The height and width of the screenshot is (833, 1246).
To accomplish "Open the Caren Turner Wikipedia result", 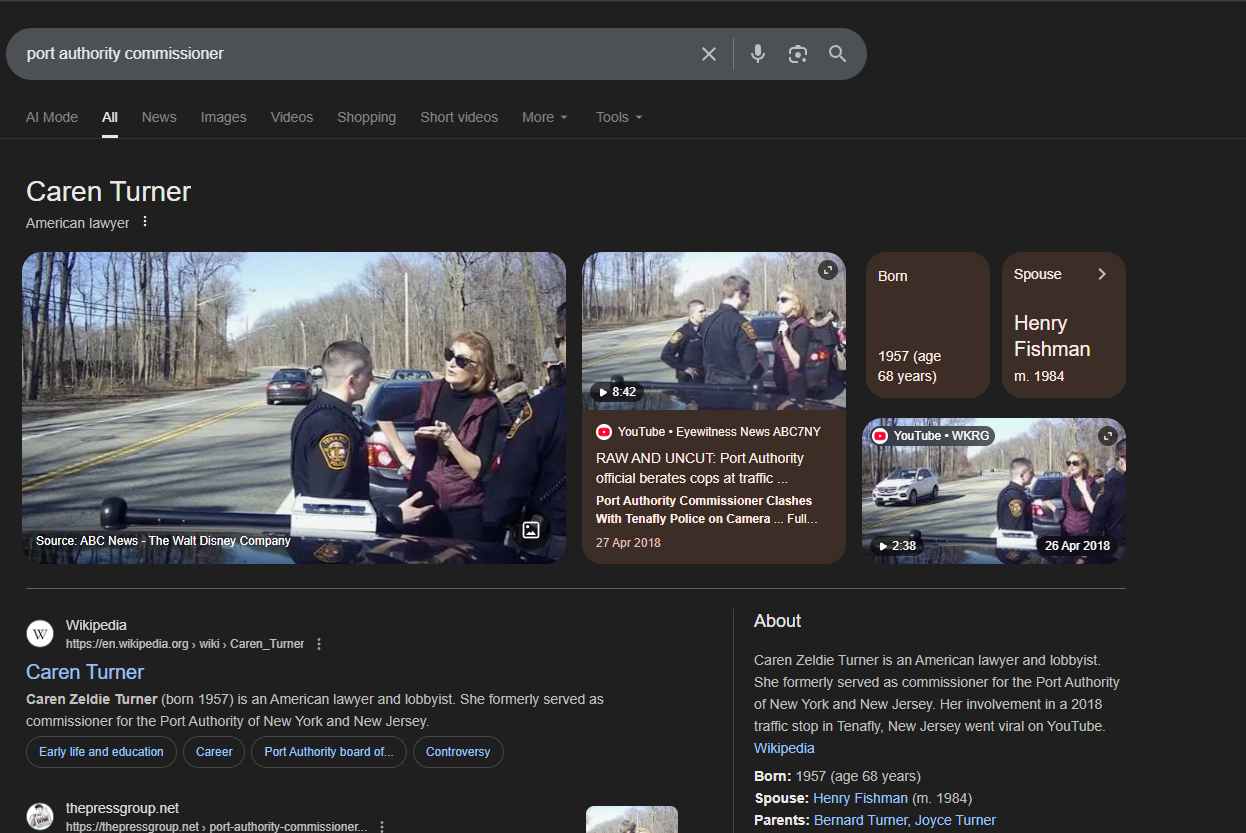I will click(x=85, y=672).
